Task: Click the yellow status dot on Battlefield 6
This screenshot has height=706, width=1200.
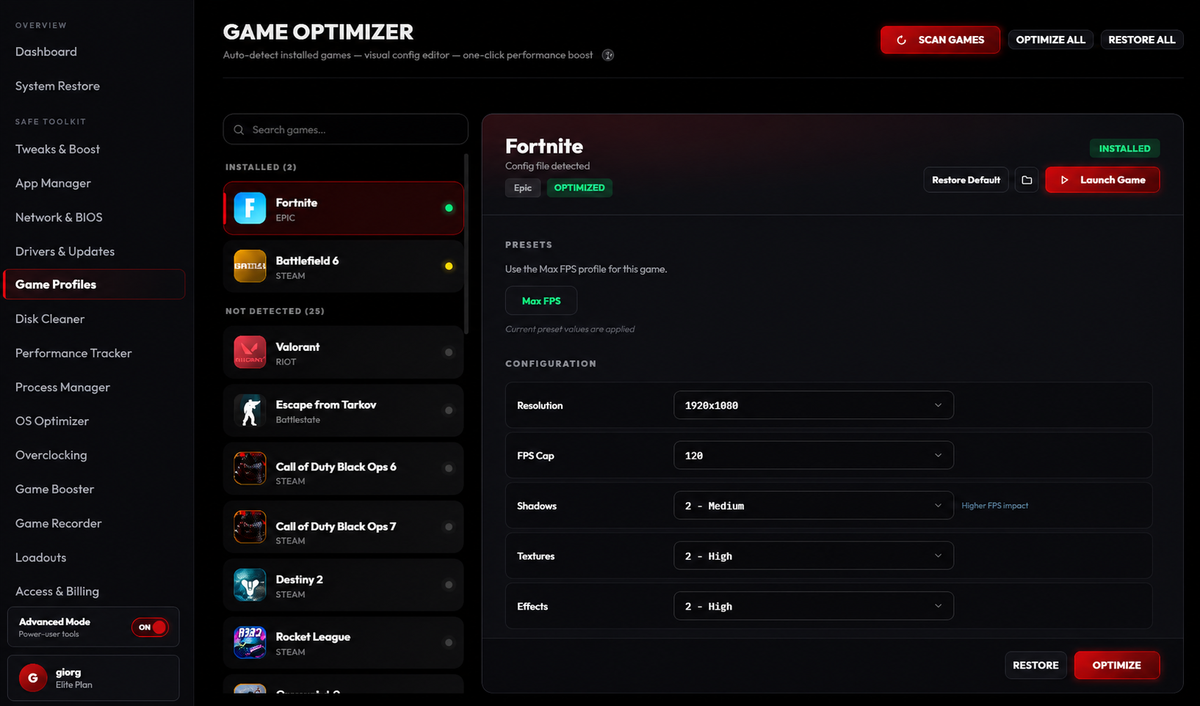Action: 448,266
